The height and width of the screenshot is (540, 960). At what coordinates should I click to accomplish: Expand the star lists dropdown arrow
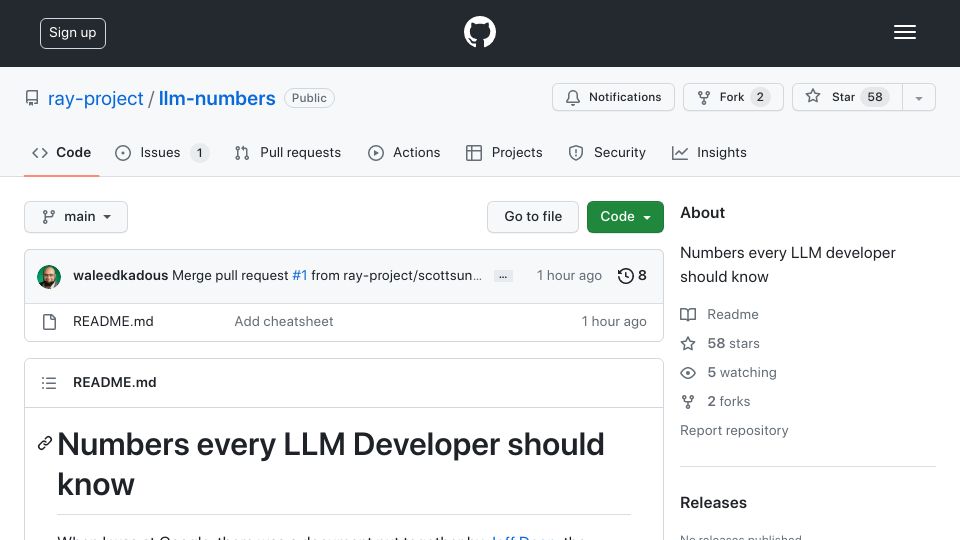click(x=918, y=98)
